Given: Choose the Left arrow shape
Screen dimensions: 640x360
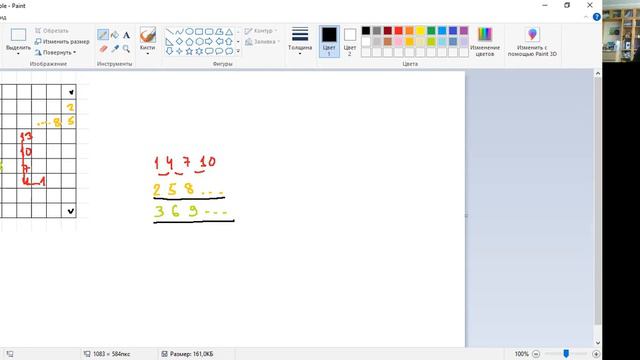Looking at the screenshot, I should click(x=219, y=42).
